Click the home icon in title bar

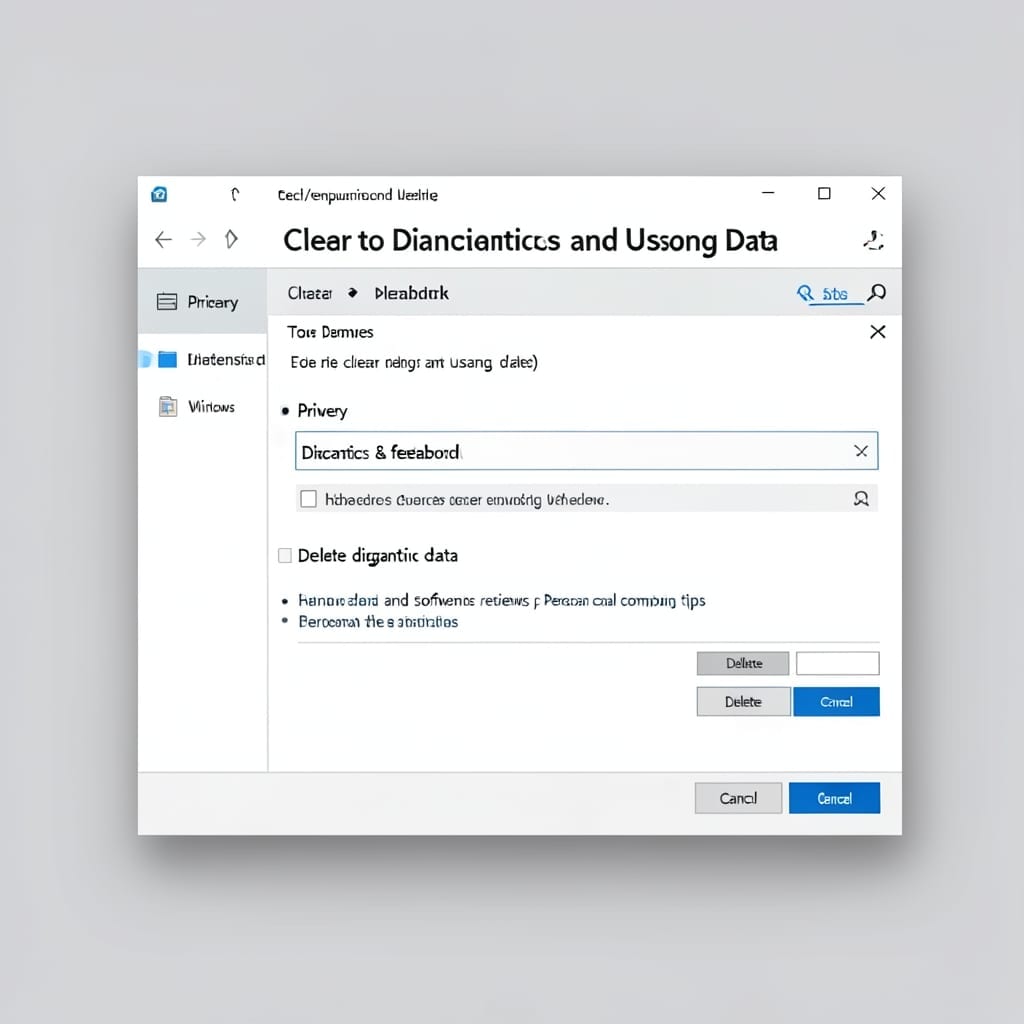pyautogui.click(x=159, y=195)
